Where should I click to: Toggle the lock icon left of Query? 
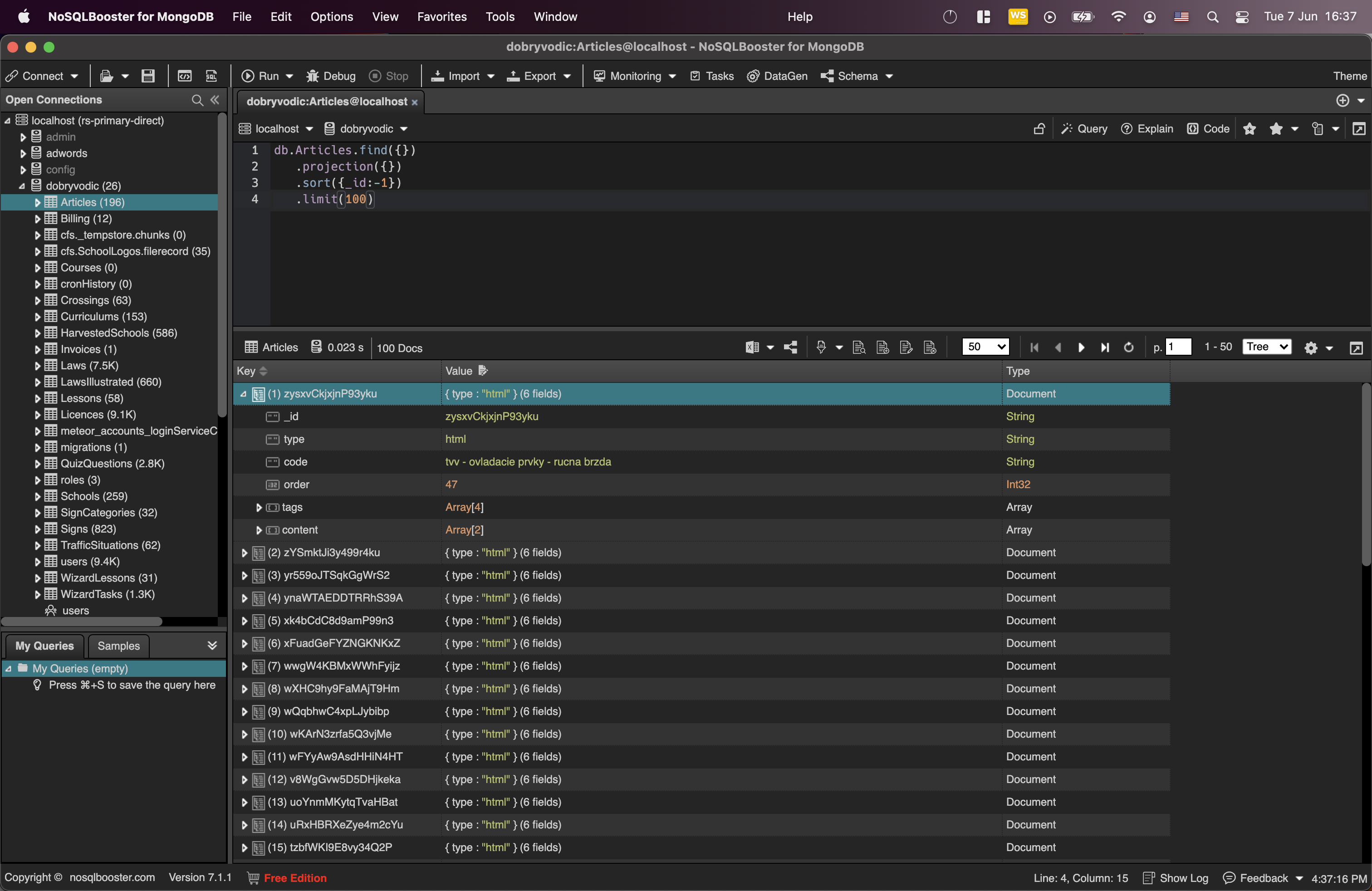[1039, 128]
